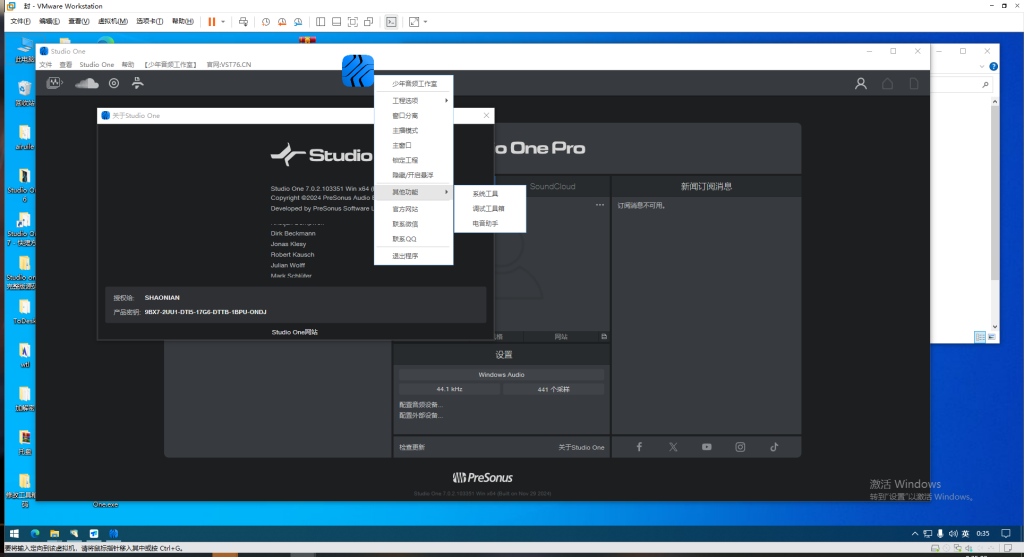The image size is (1024, 557).
Task: Click the blue help icon in background window
Action: coord(993,66)
